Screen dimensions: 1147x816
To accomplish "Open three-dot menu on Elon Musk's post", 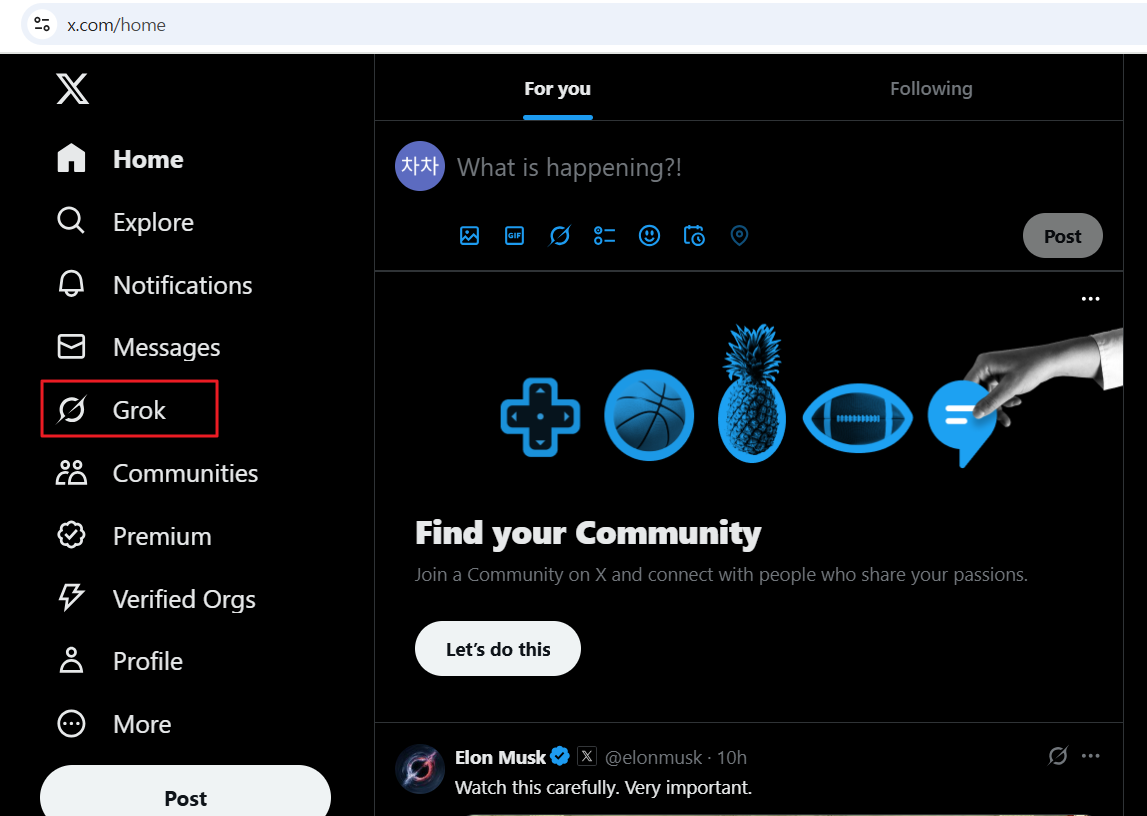I will (1091, 755).
